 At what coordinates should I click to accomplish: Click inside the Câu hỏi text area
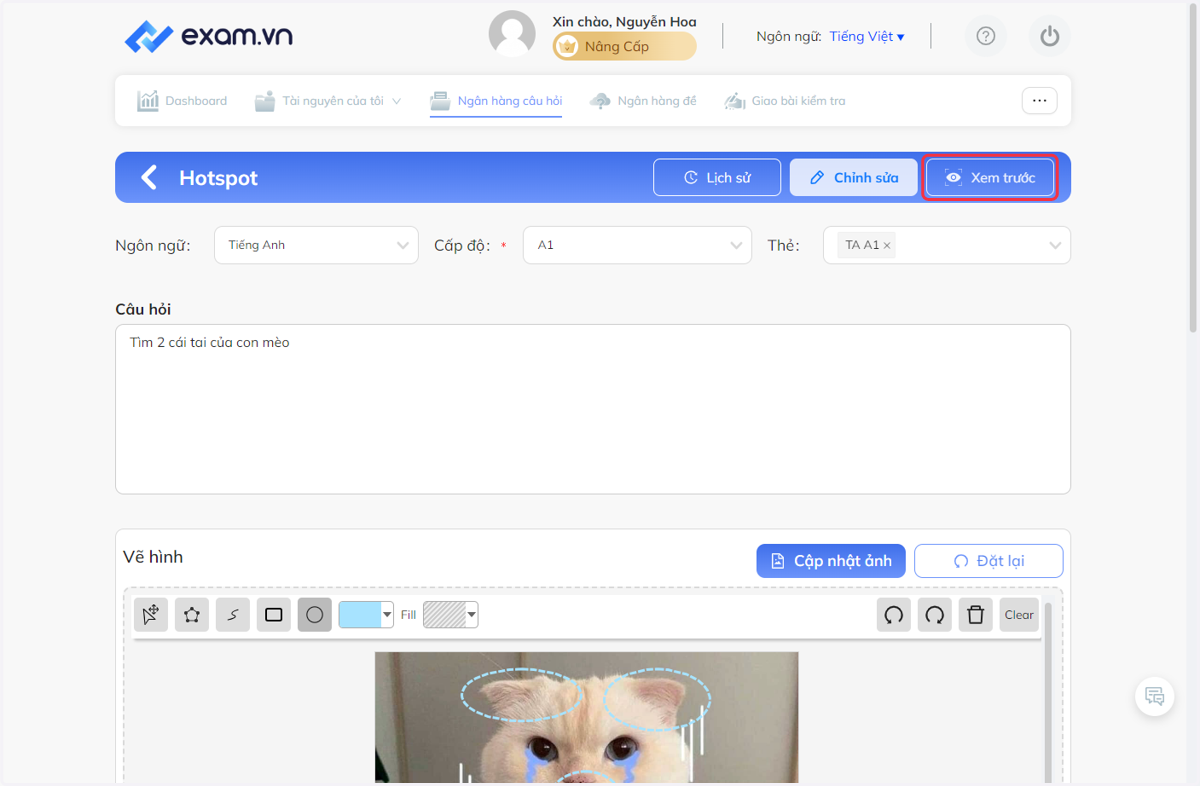click(x=593, y=409)
